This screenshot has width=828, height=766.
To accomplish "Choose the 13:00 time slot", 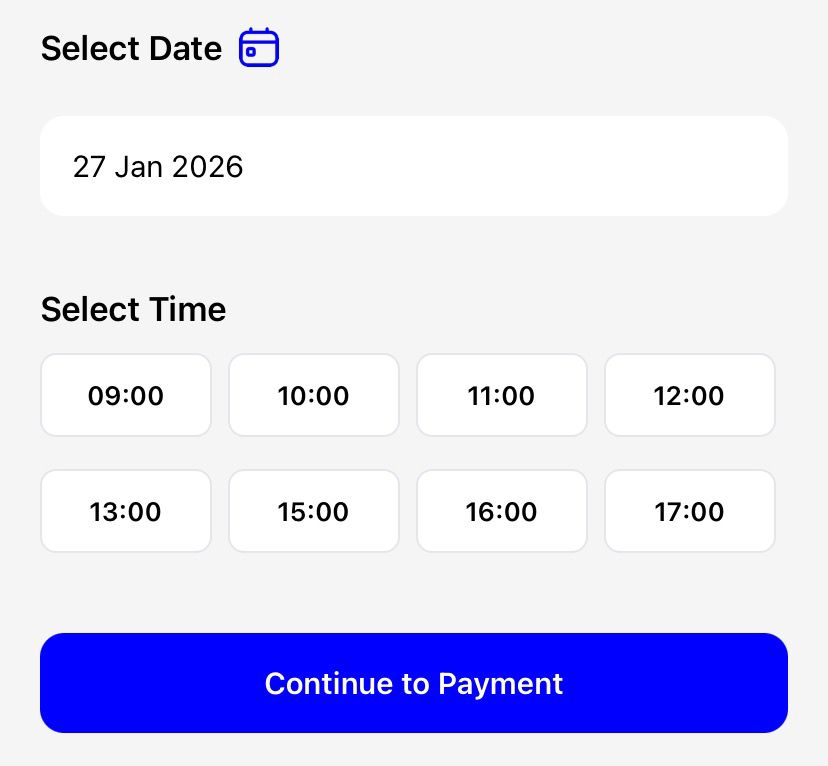I will click(126, 511).
